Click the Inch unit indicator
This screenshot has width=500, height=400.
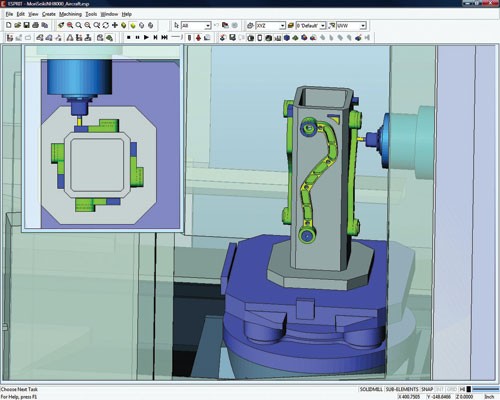tap(489, 397)
